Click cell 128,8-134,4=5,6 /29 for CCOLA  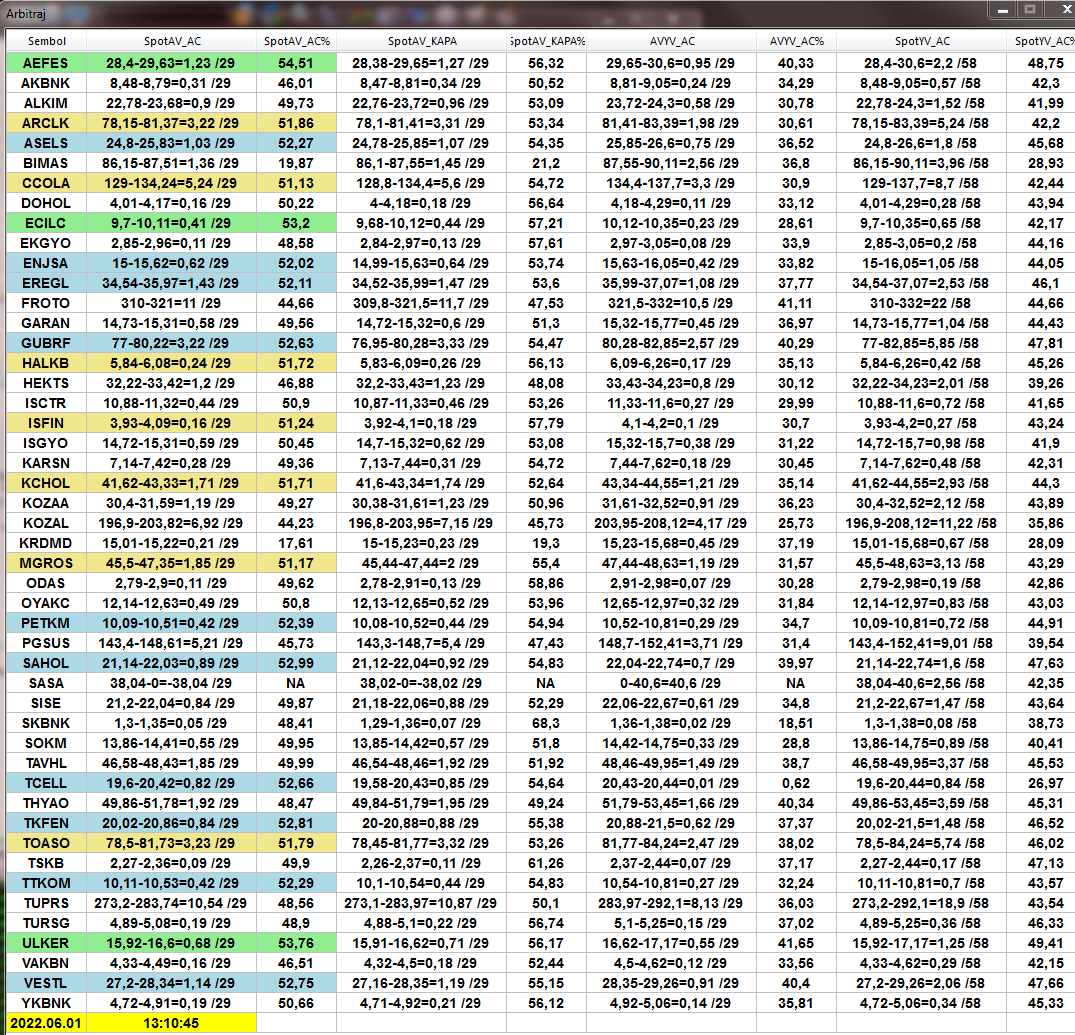click(422, 183)
